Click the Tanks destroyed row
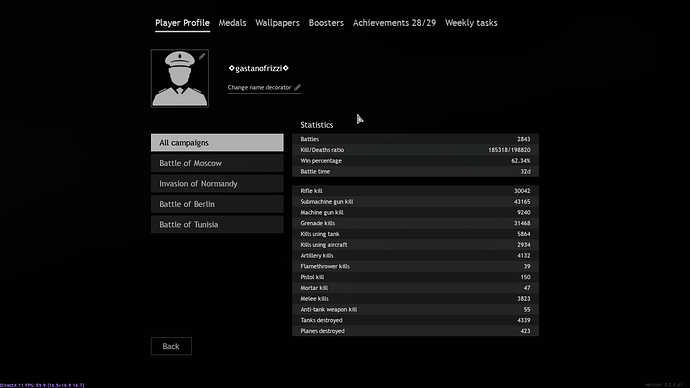690x388 pixels. click(x=415, y=320)
